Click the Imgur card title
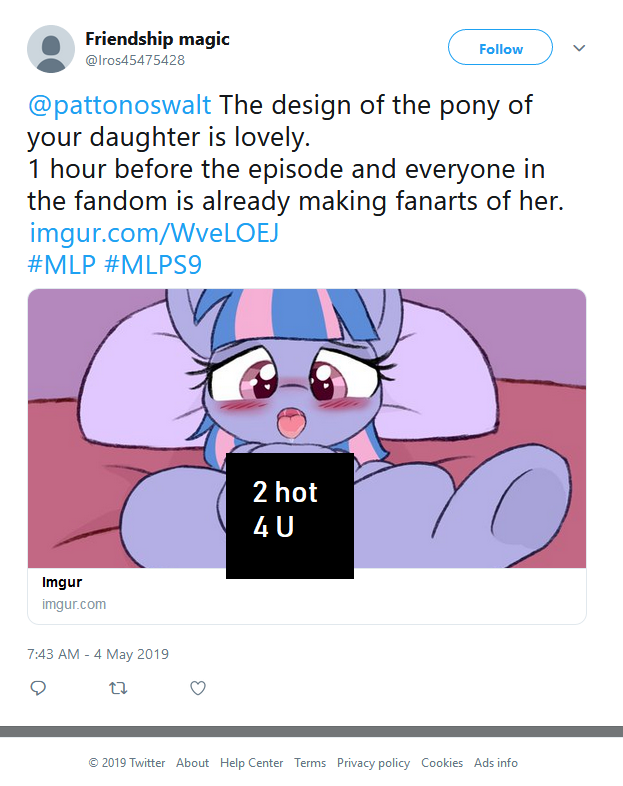The width and height of the screenshot is (623, 786). point(62,583)
